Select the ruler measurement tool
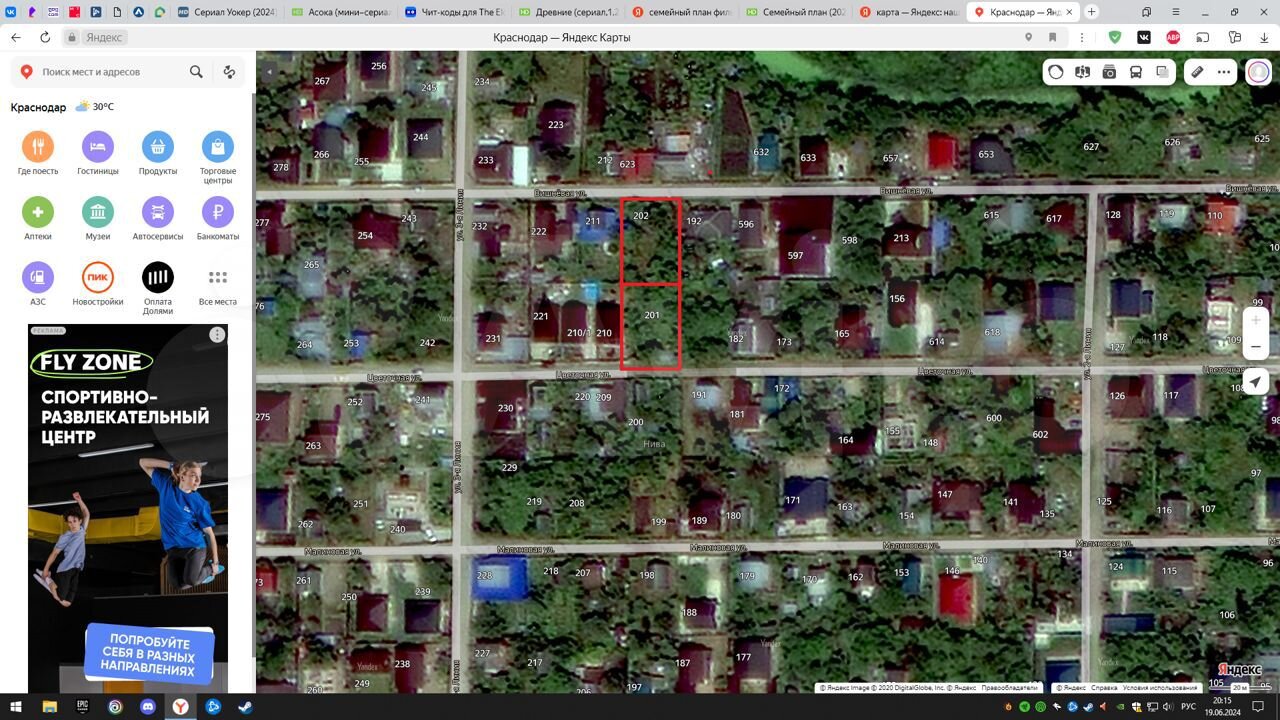1280x720 pixels. (1197, 72)
